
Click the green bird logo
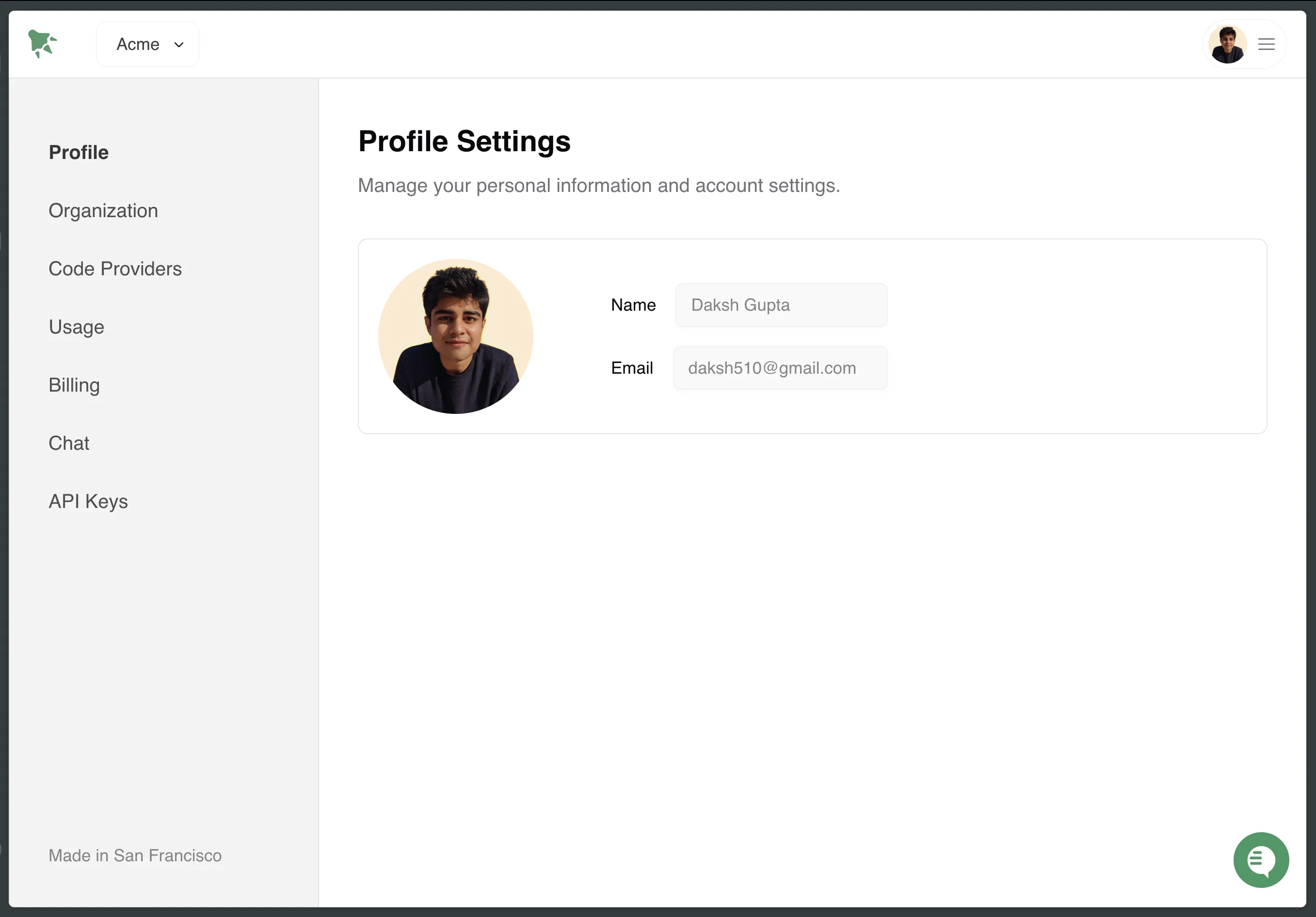tap(44, 44)
